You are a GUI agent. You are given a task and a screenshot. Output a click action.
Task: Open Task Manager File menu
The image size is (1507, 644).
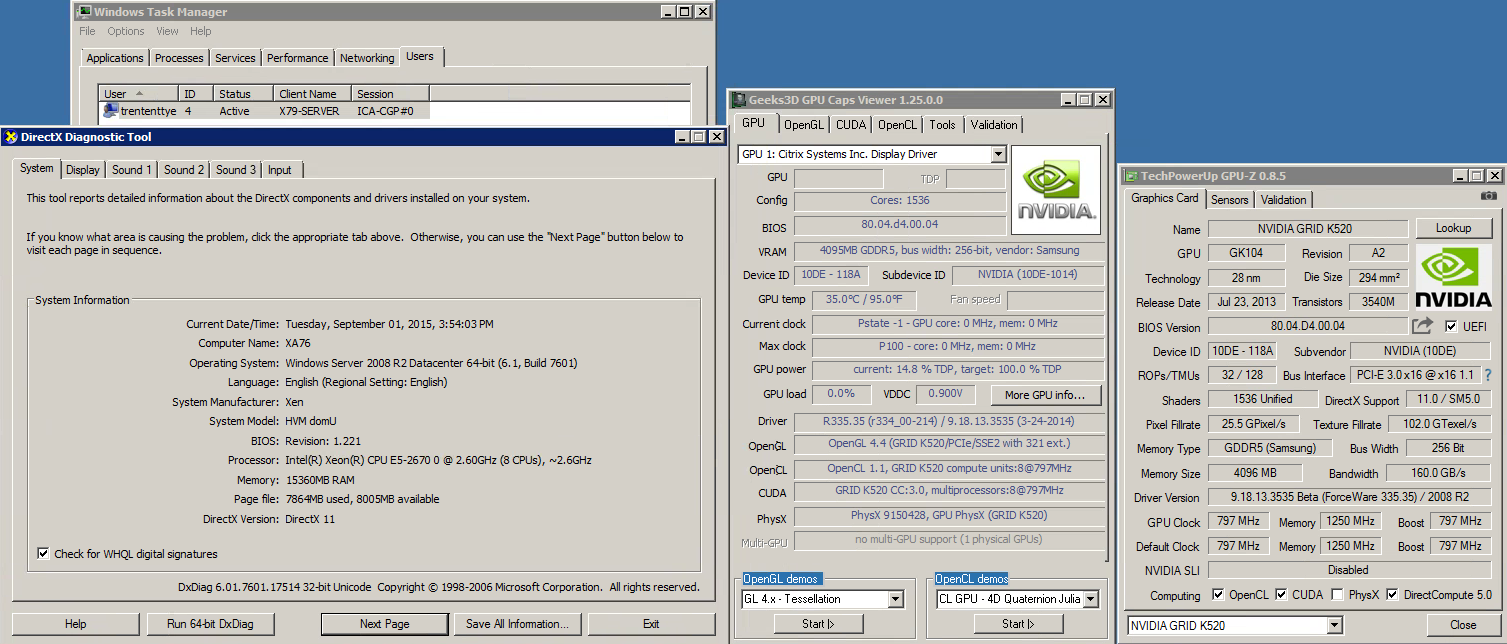click(x=88, y=32)
